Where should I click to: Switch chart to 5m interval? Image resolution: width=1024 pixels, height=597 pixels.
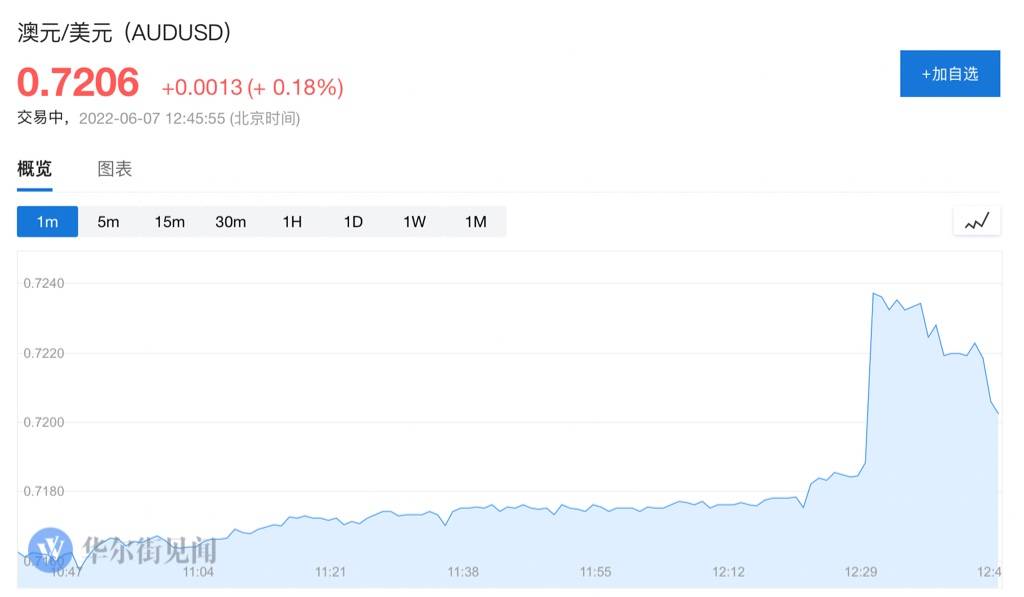click(x=108, y=222)
